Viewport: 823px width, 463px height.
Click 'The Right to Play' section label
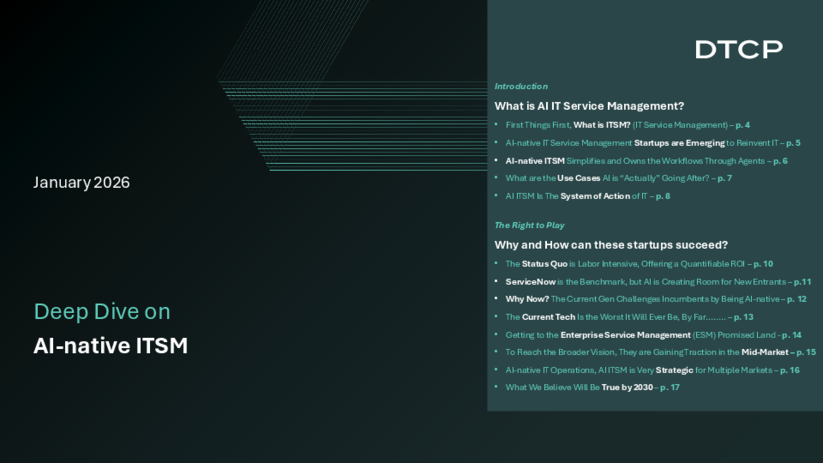[529, 225]
